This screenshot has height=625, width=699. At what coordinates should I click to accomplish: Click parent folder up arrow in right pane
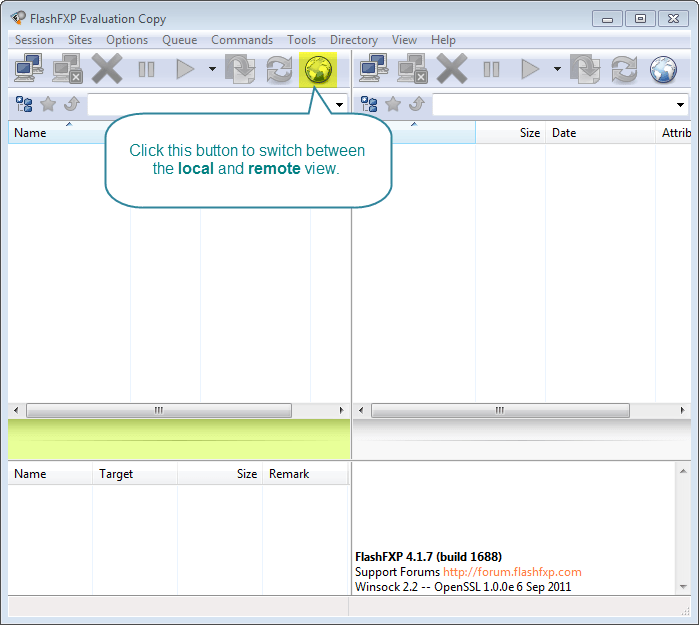coord(416,104)
